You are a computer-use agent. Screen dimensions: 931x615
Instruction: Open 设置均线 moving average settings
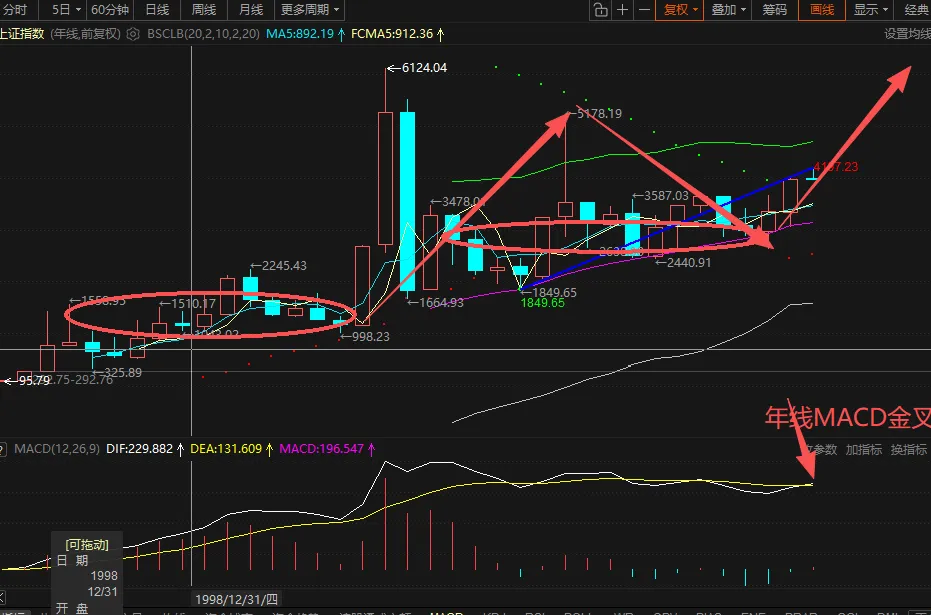[907, 34]
